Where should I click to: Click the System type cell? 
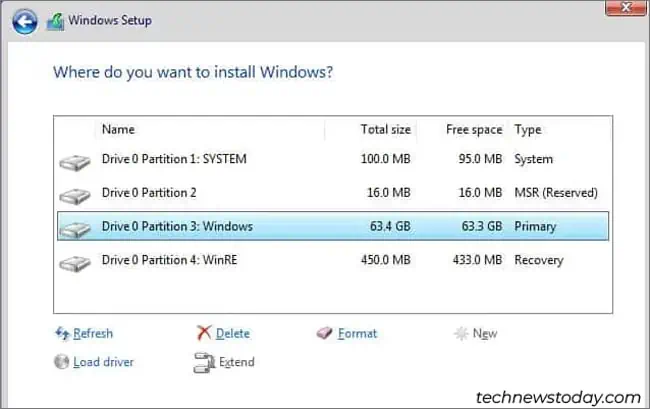coord(534,160)
